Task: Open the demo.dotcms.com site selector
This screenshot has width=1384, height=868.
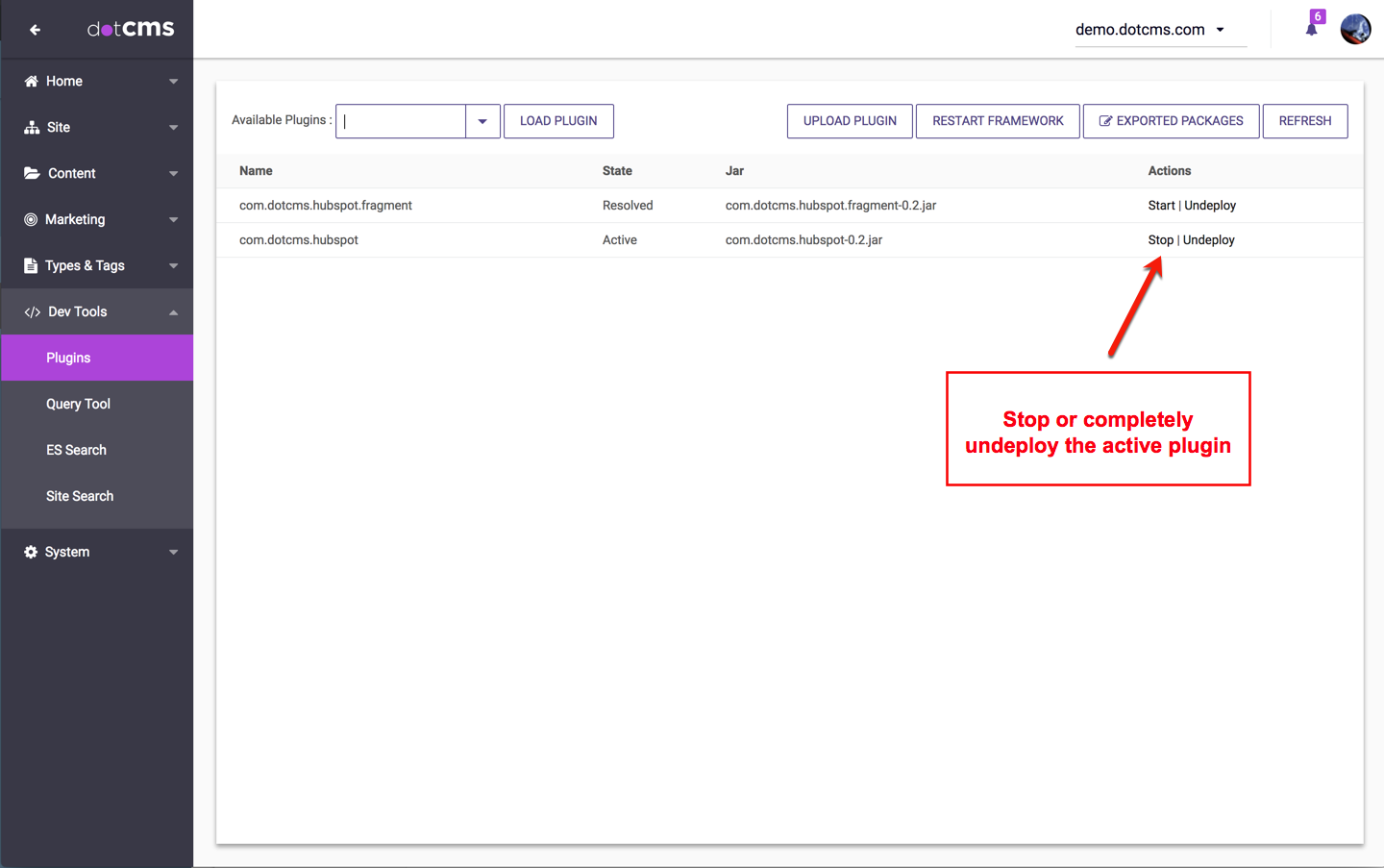Action: click(x=1150, y=30)
